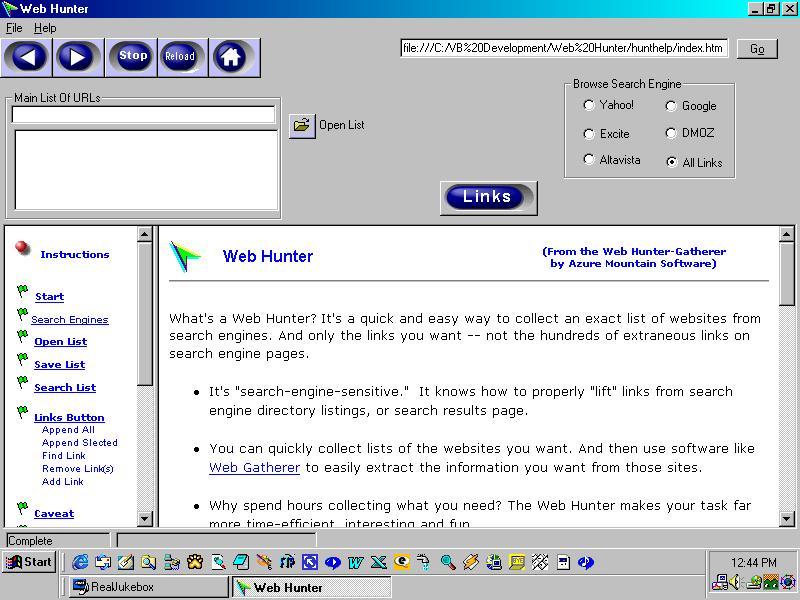
Task: Click the 12:44 PM system clock
Action: click(754, 562)
